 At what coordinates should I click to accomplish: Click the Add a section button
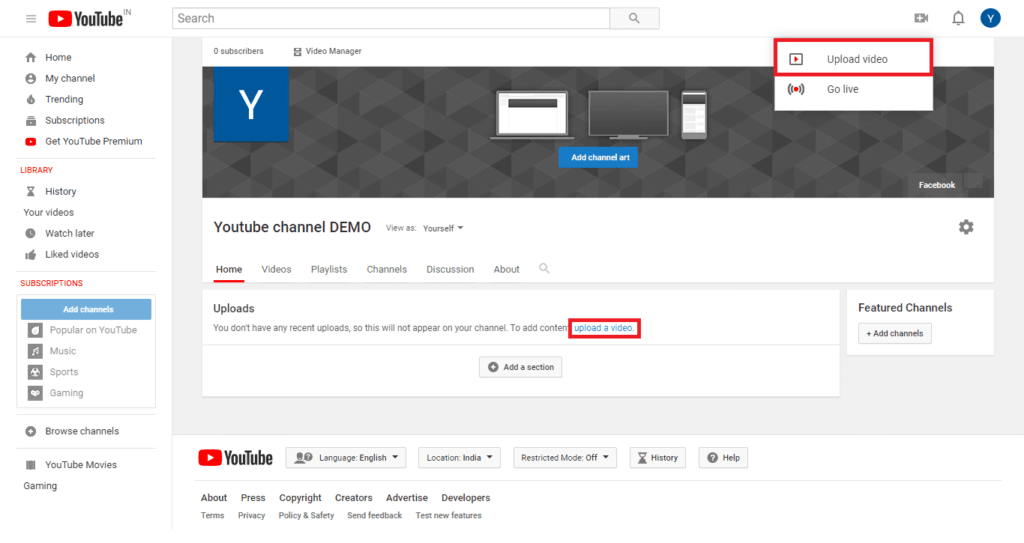[520, 367]
